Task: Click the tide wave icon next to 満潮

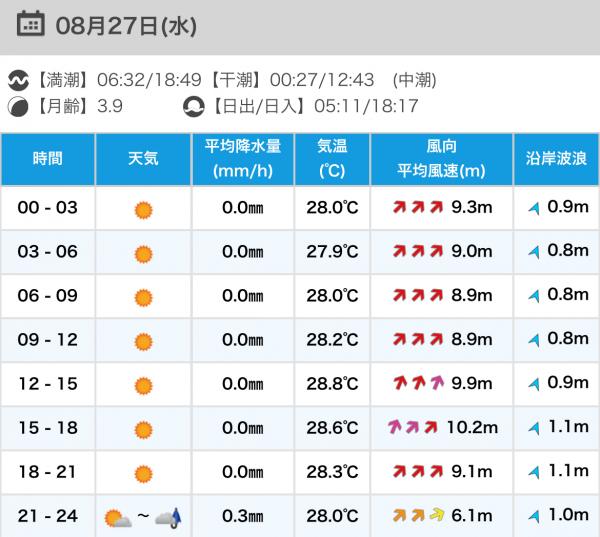Action: [18, 80]
